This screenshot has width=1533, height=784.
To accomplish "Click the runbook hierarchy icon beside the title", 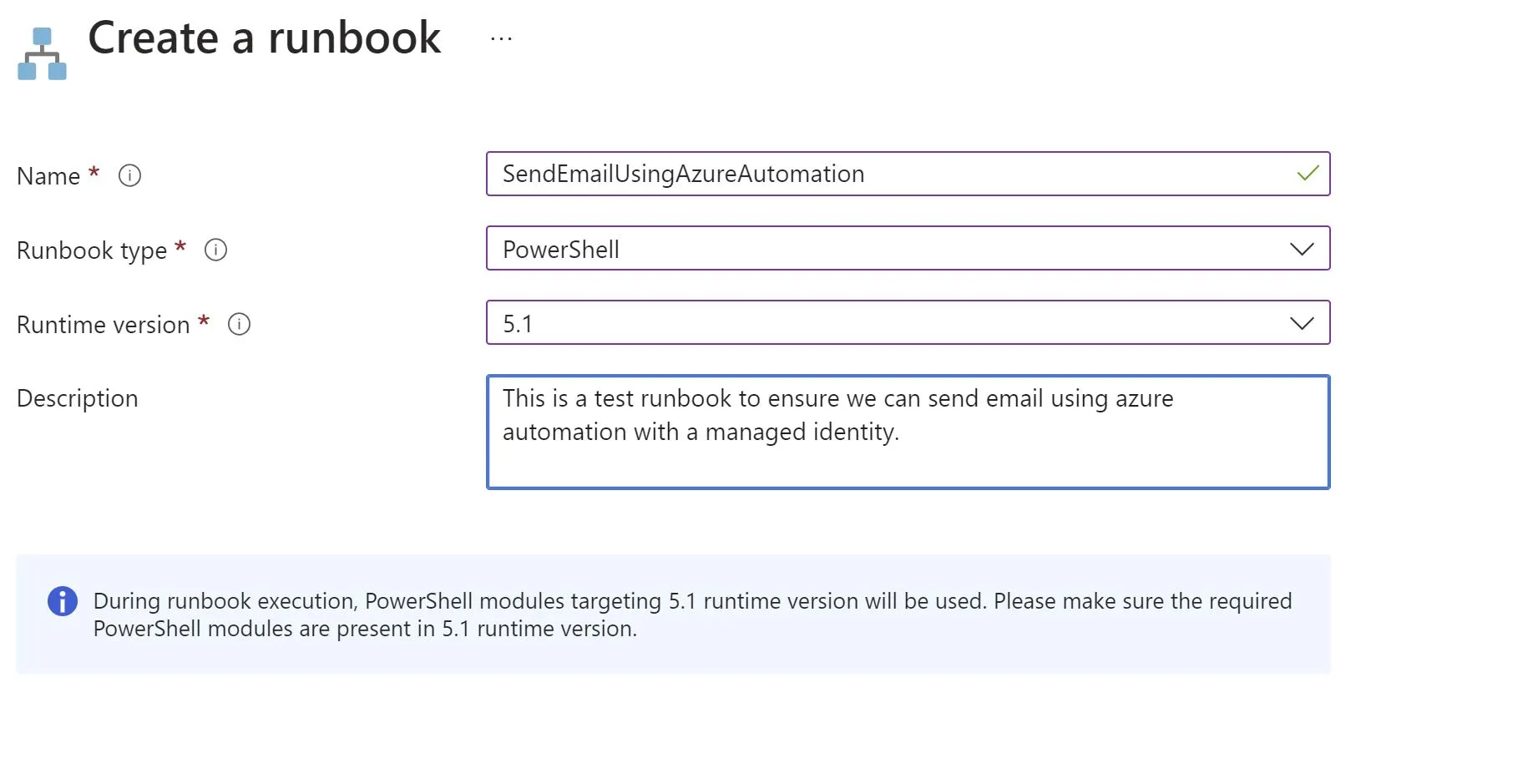I will (x=42, y=53).
